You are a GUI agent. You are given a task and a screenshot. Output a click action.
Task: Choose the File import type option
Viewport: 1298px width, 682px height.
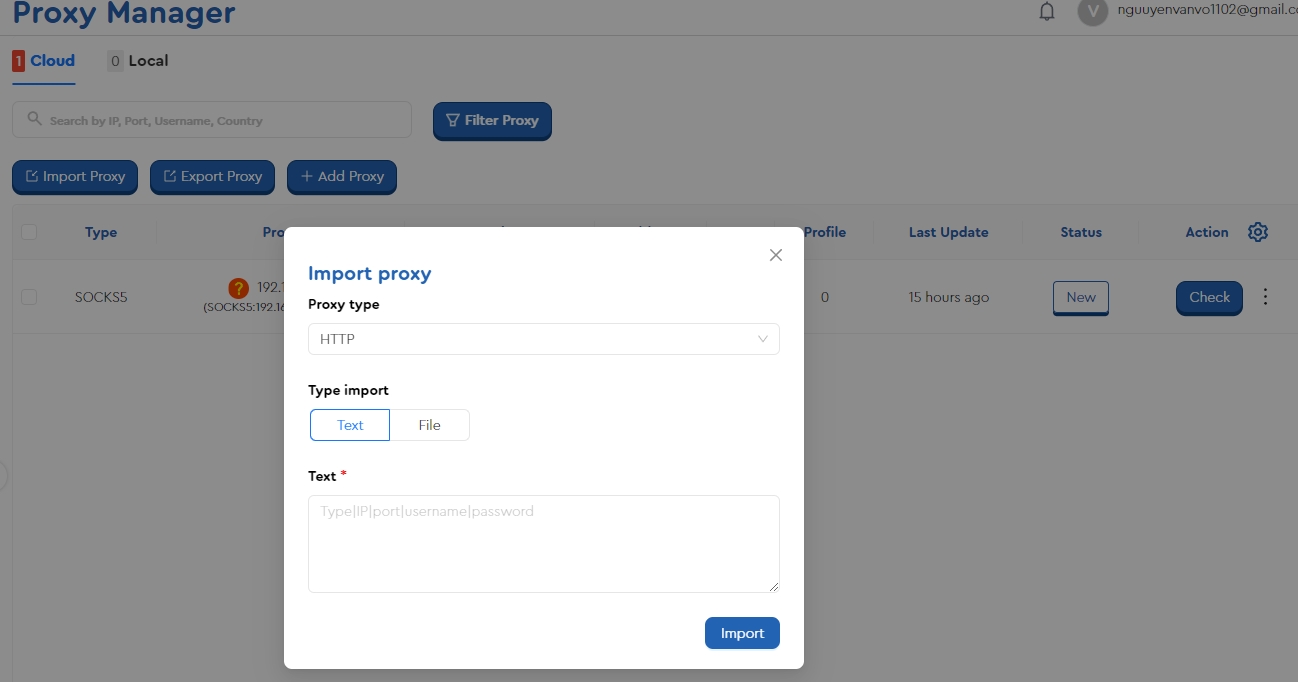(x=429, y=425)
